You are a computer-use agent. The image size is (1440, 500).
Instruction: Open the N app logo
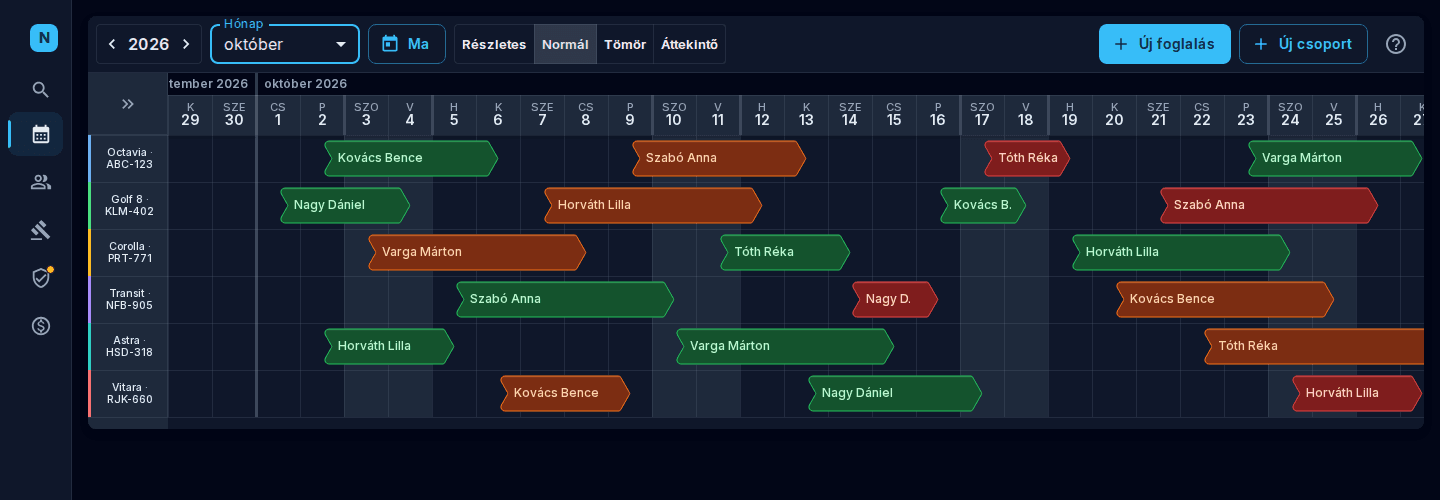click(44, 38)
